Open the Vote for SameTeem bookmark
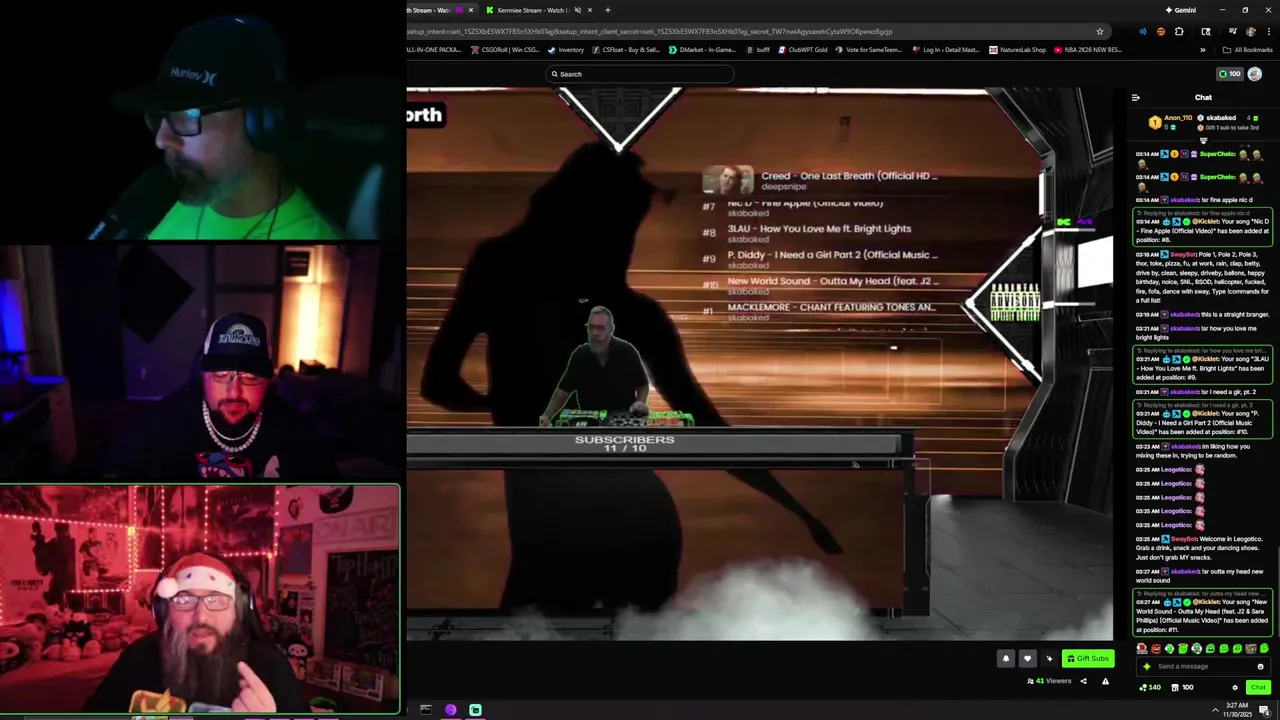The height and width of the screenshot is (720, 1280). [869, 50]
